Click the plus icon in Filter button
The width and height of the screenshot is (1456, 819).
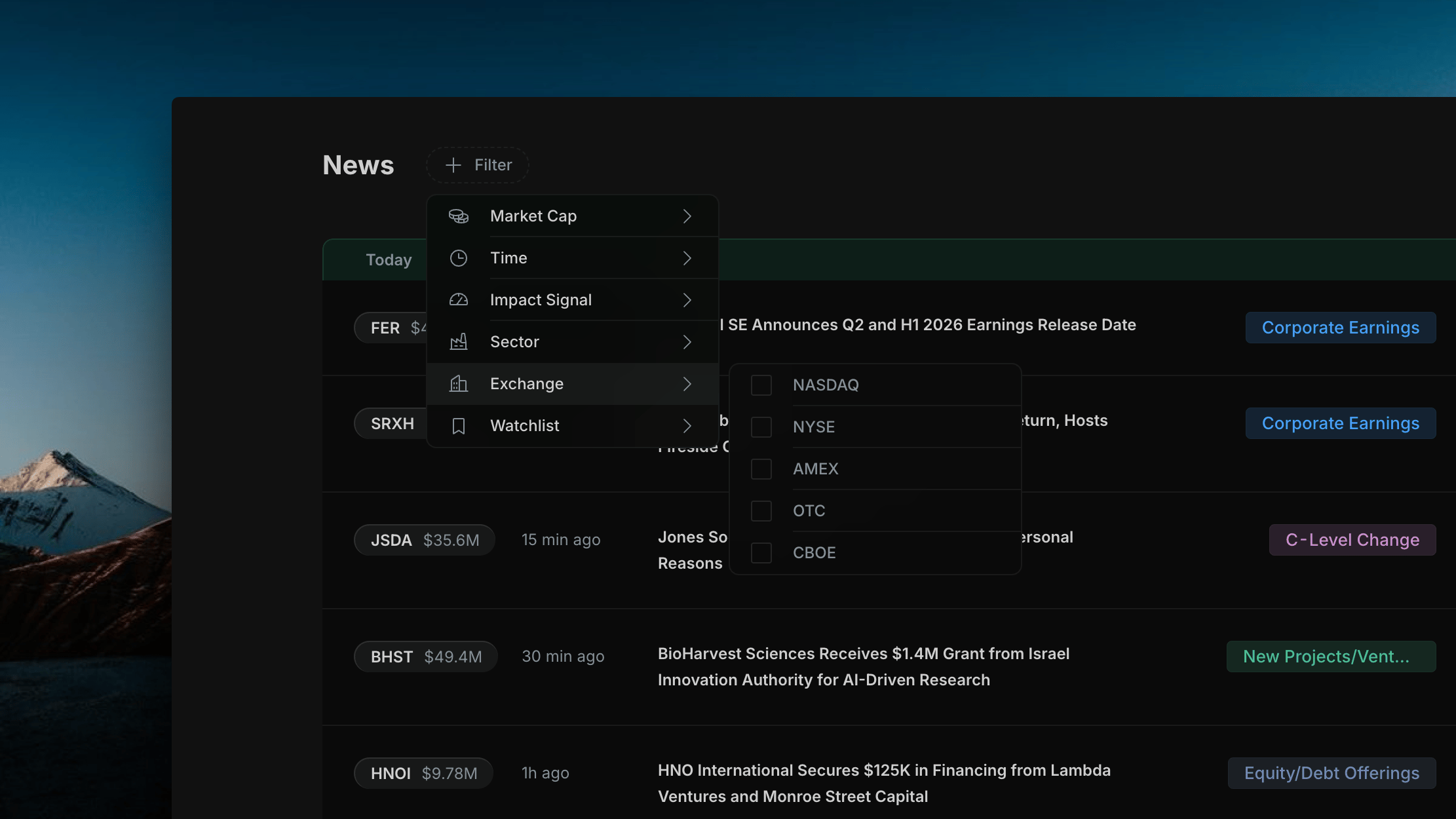pyautogui.click(x=453, y=165)
